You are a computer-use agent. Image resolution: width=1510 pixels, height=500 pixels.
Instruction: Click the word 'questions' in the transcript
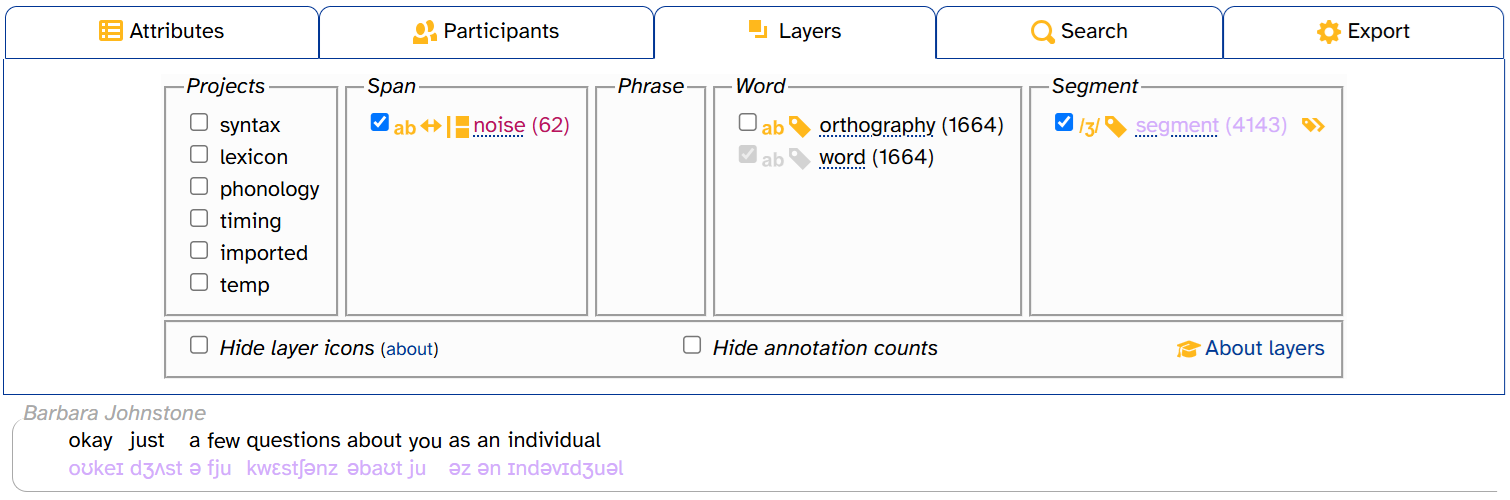pyautogui.click(x=294, y=440)
